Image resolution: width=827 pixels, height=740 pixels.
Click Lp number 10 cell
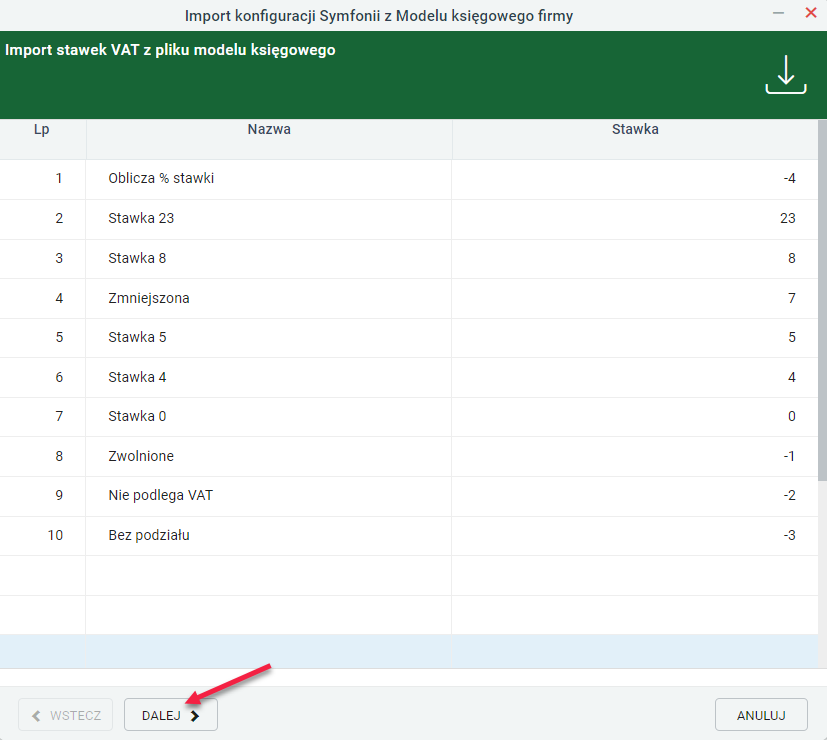pos(42,535)
